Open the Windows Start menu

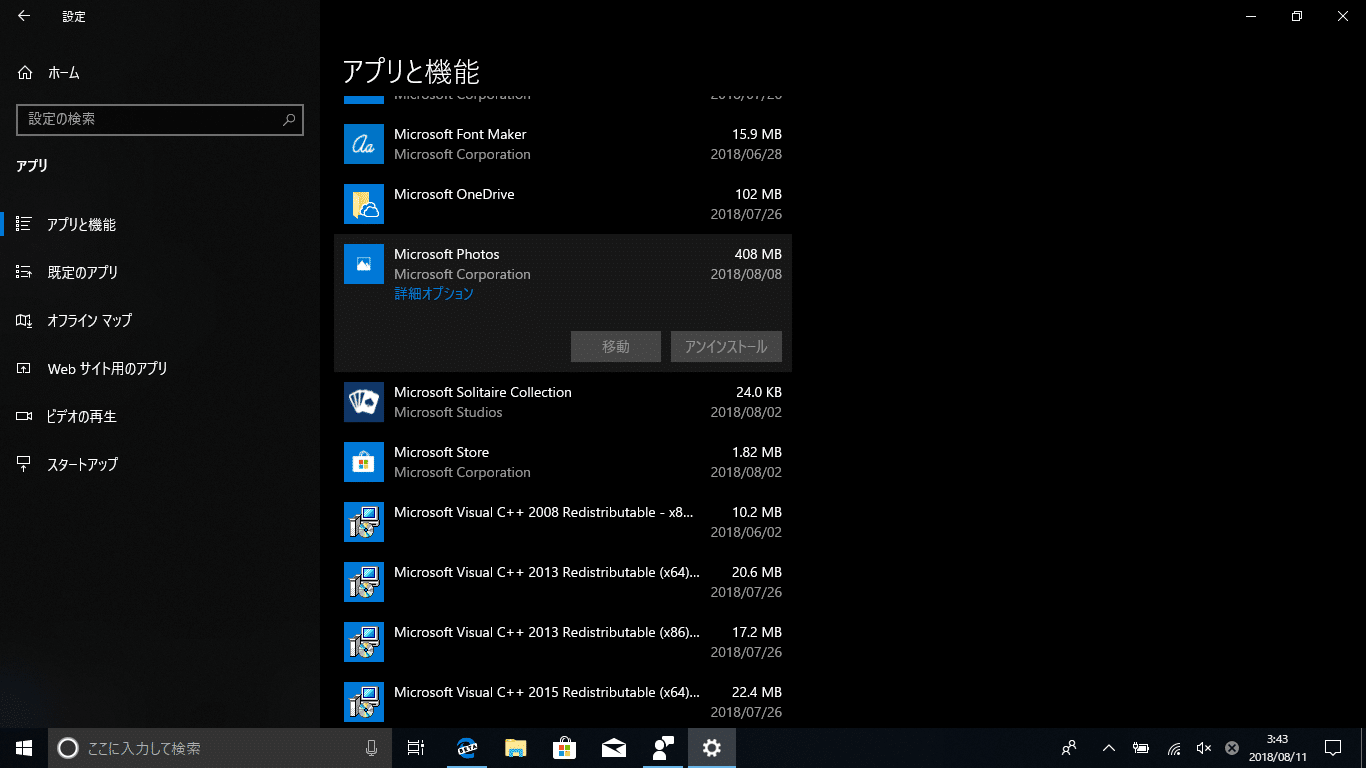pos(24,748)
